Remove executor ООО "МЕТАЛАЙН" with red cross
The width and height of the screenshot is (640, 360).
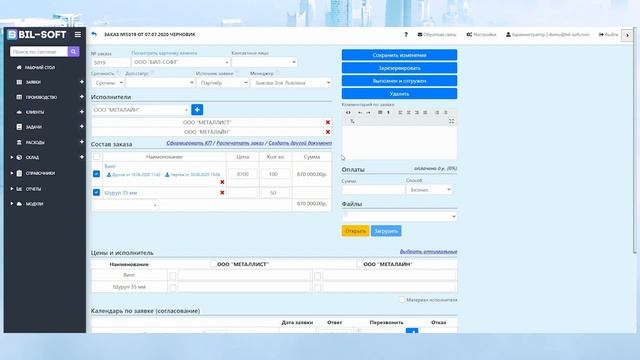328,132
